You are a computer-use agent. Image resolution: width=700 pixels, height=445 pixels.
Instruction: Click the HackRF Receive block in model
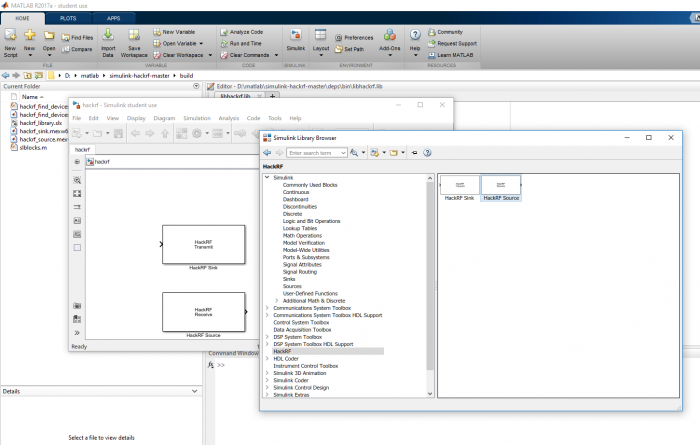point(204,312)
